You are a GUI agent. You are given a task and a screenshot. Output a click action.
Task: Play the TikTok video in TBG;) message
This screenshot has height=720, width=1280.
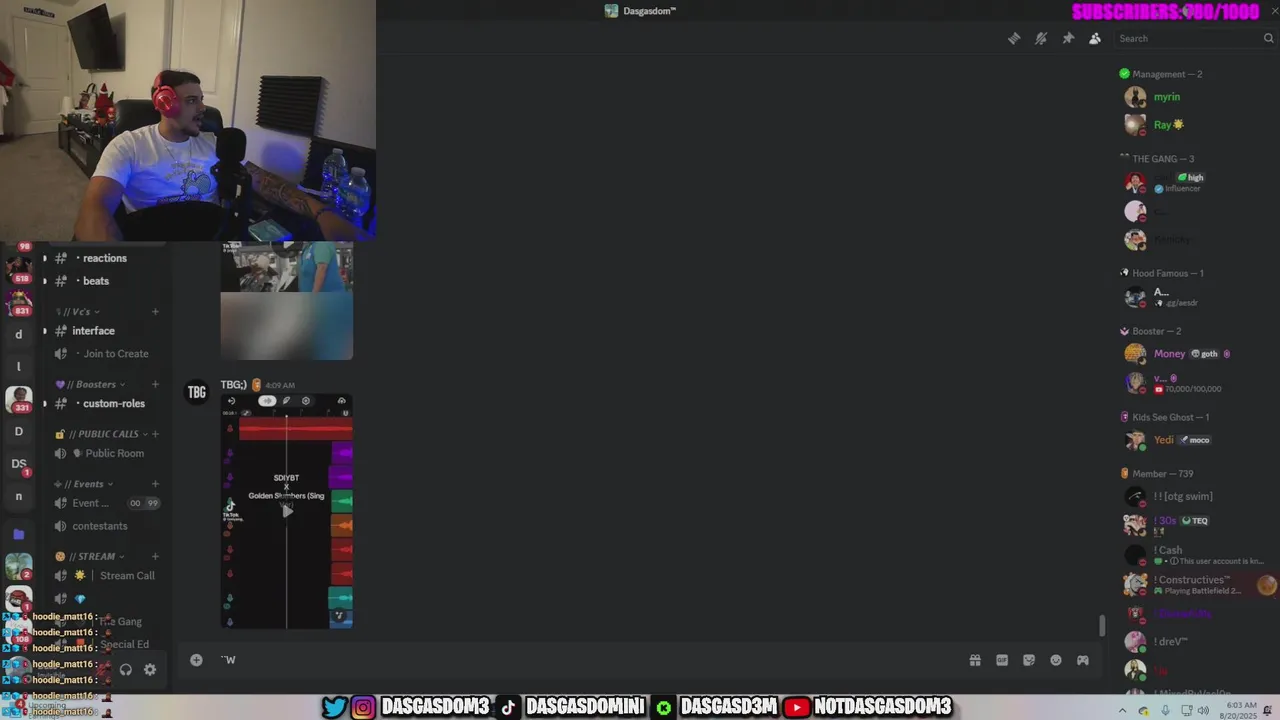287,511
